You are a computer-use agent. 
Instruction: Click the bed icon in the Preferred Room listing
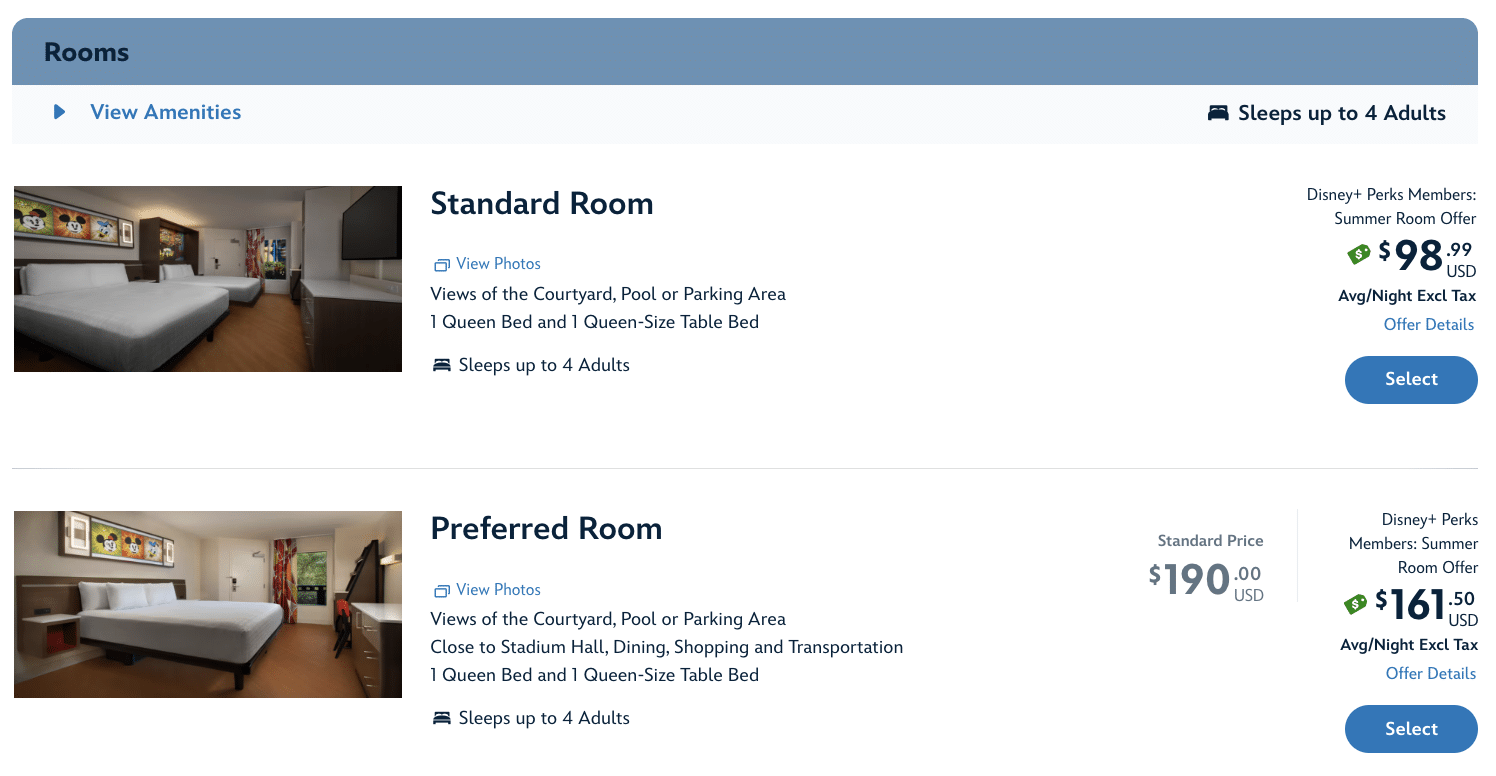coord(441,719)
